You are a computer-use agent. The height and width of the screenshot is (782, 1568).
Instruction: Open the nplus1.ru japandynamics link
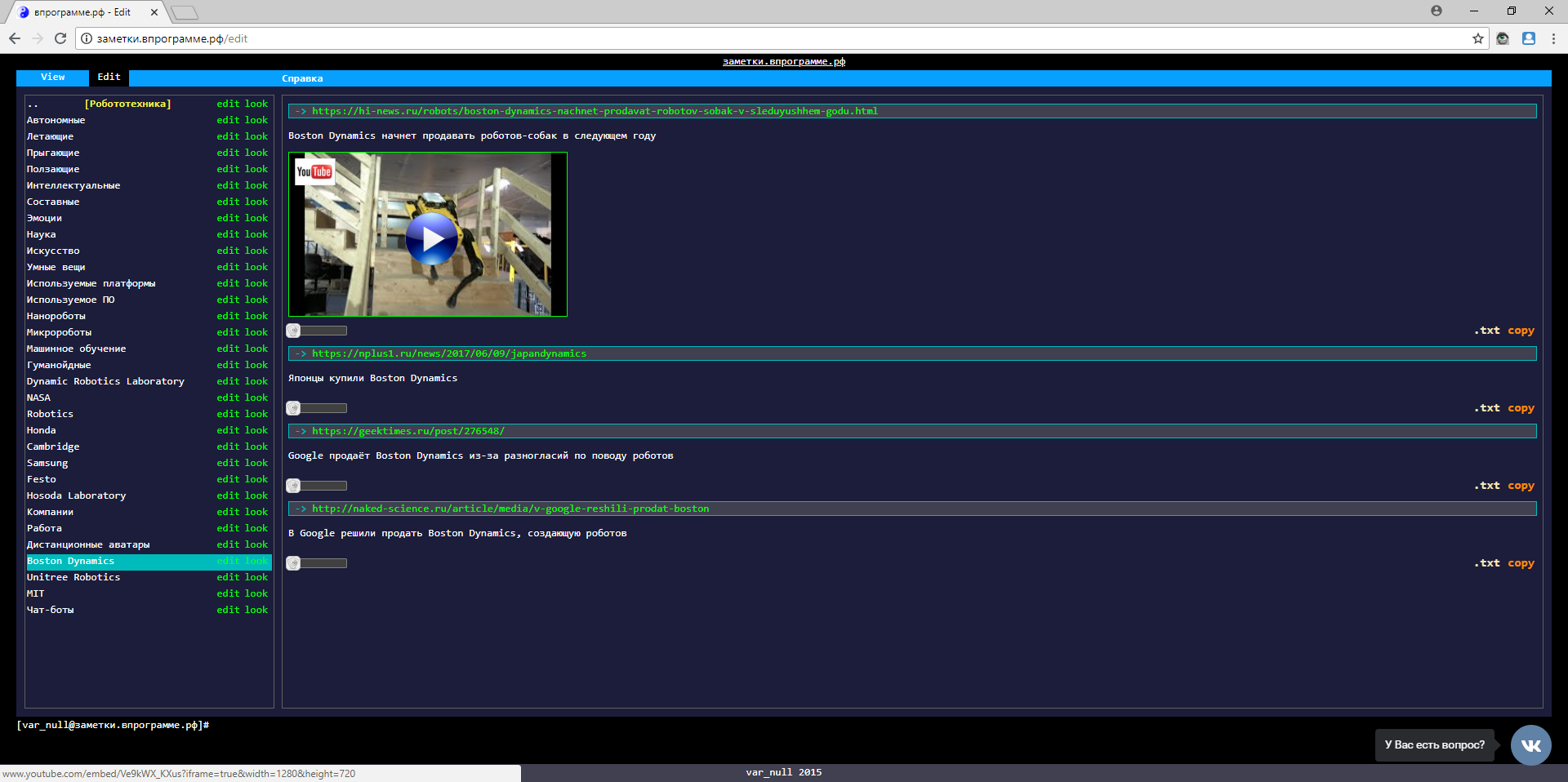pos(449,353)
